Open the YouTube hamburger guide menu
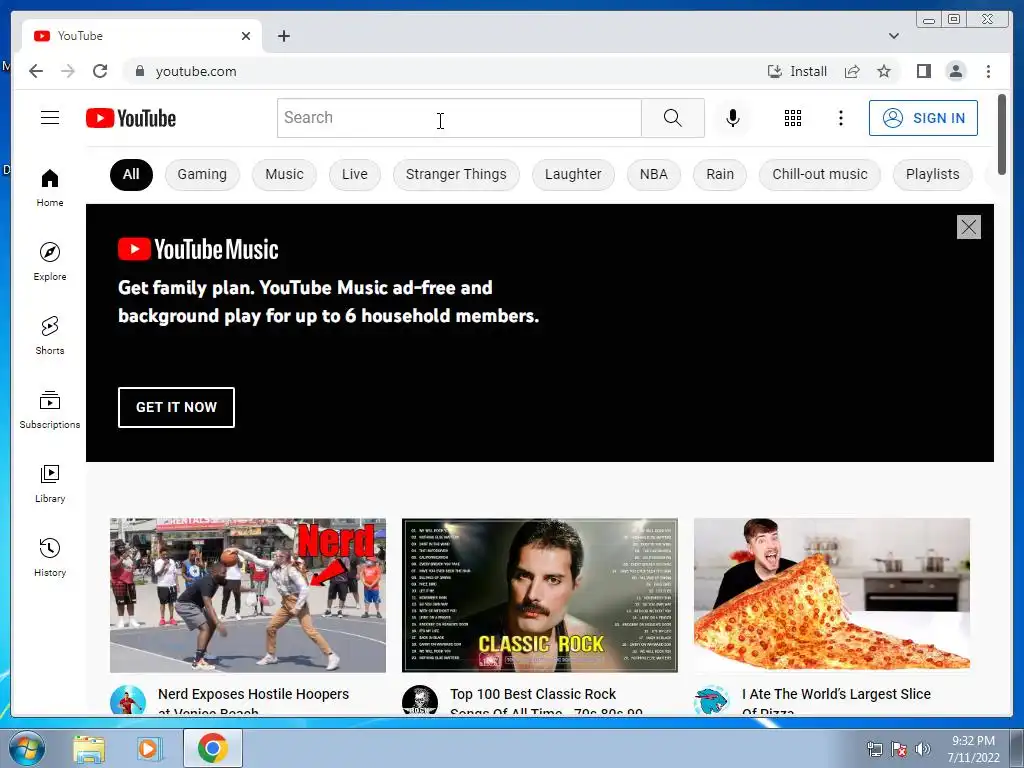The height and width of the screenshot is (768, 1024). click(x=50, y=118)
